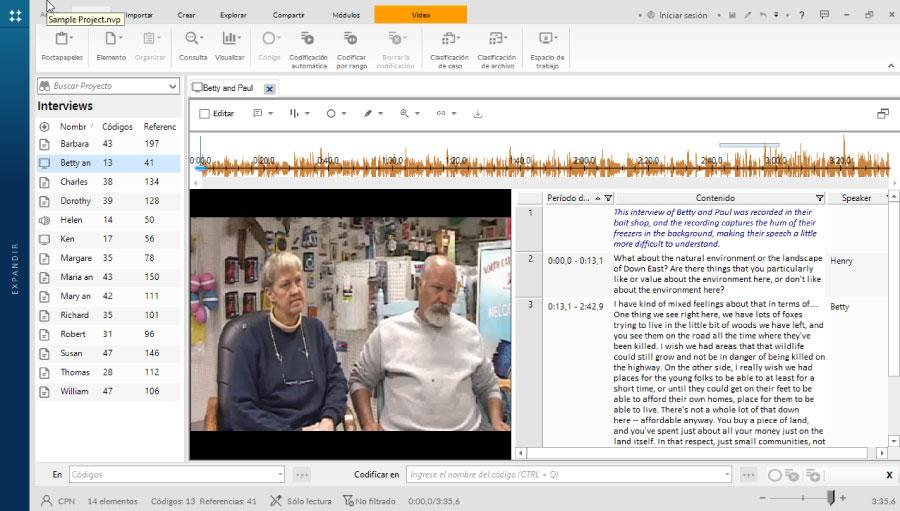Click the zoom slider handle in status bar
Image resolution: width=900 pixels, height=511 pixels.
point(831,497)
